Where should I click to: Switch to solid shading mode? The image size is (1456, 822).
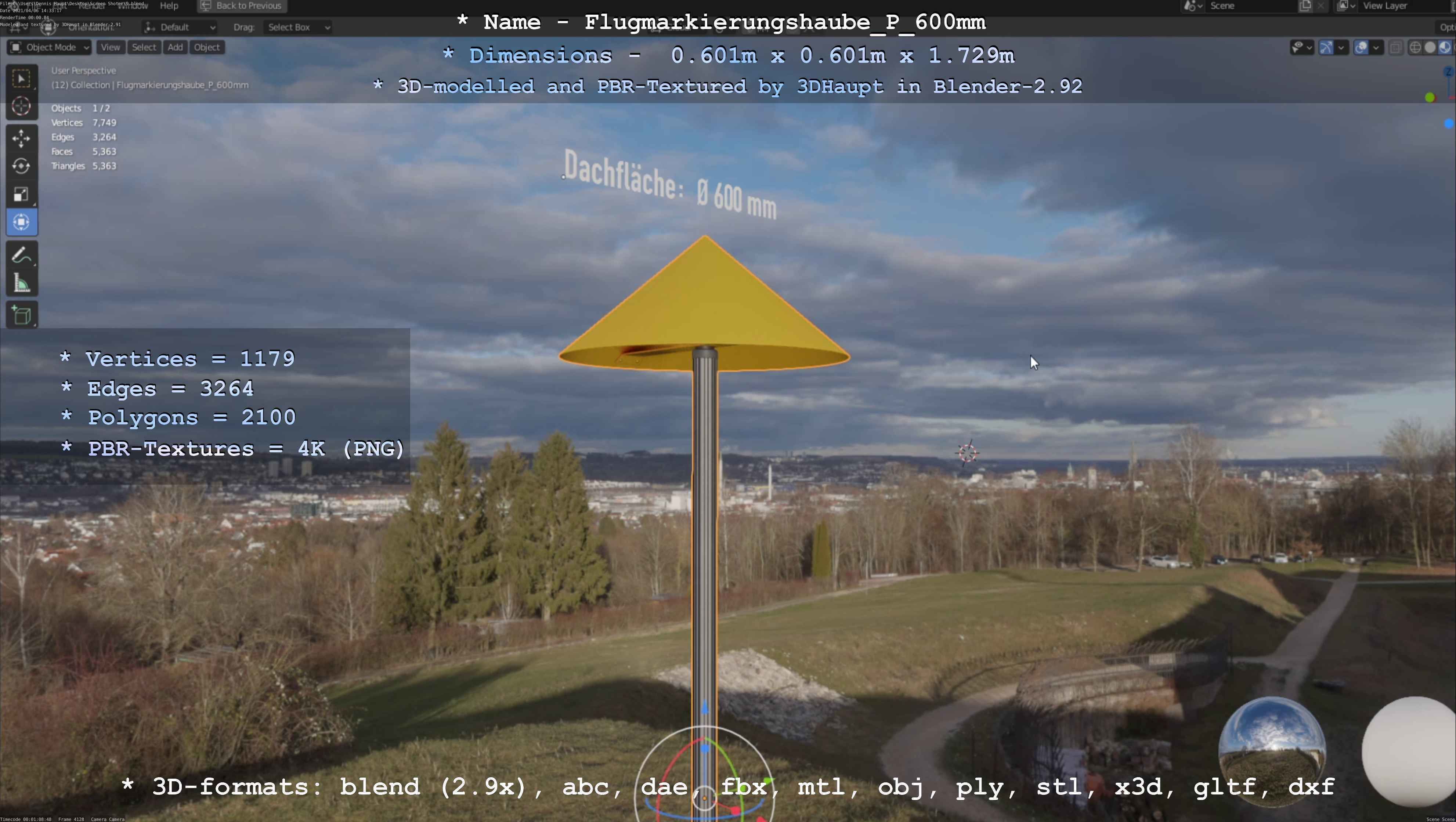[1430, 47]
